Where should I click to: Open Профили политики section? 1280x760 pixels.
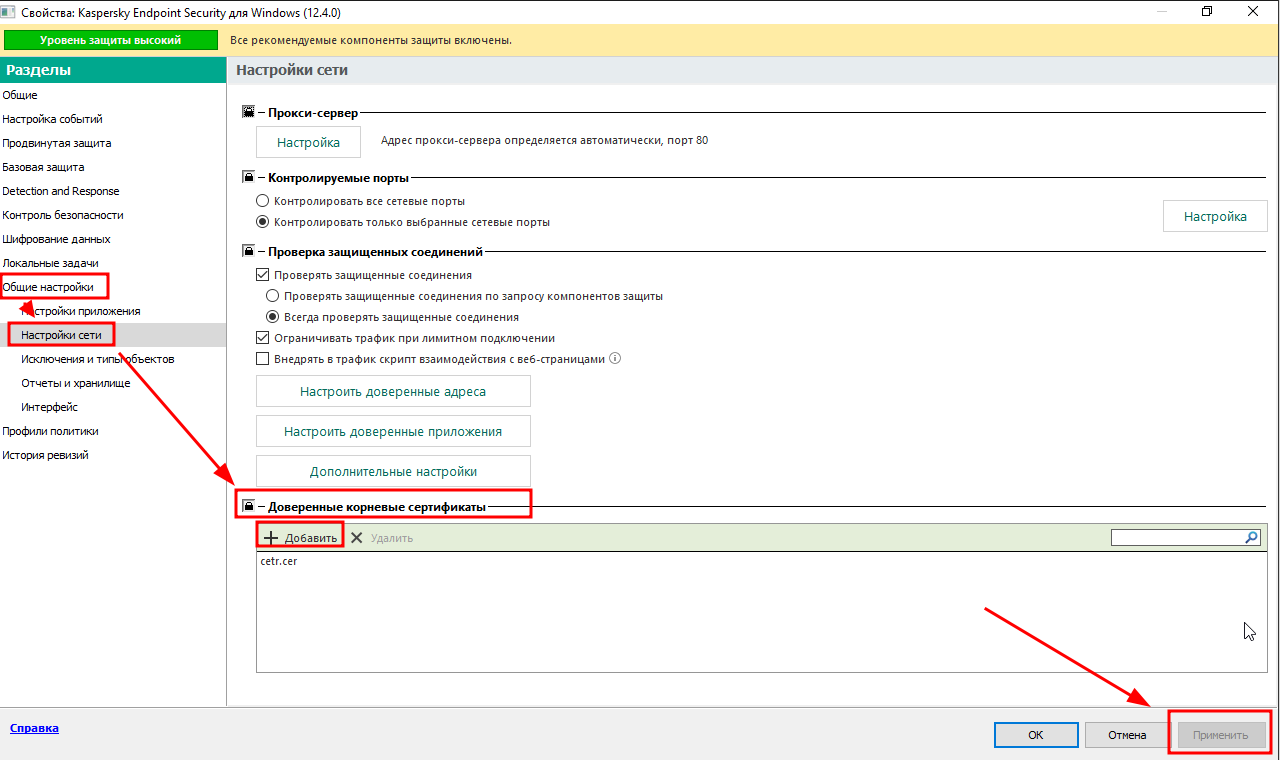click(50, 431)
